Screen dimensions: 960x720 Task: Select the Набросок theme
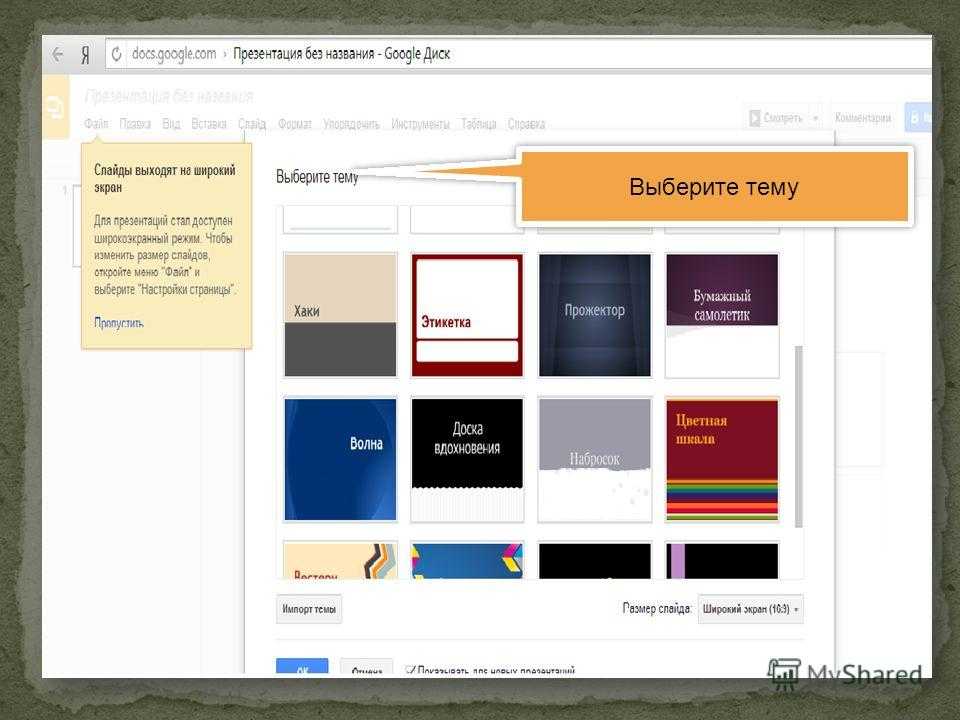(x=594, y=459)
